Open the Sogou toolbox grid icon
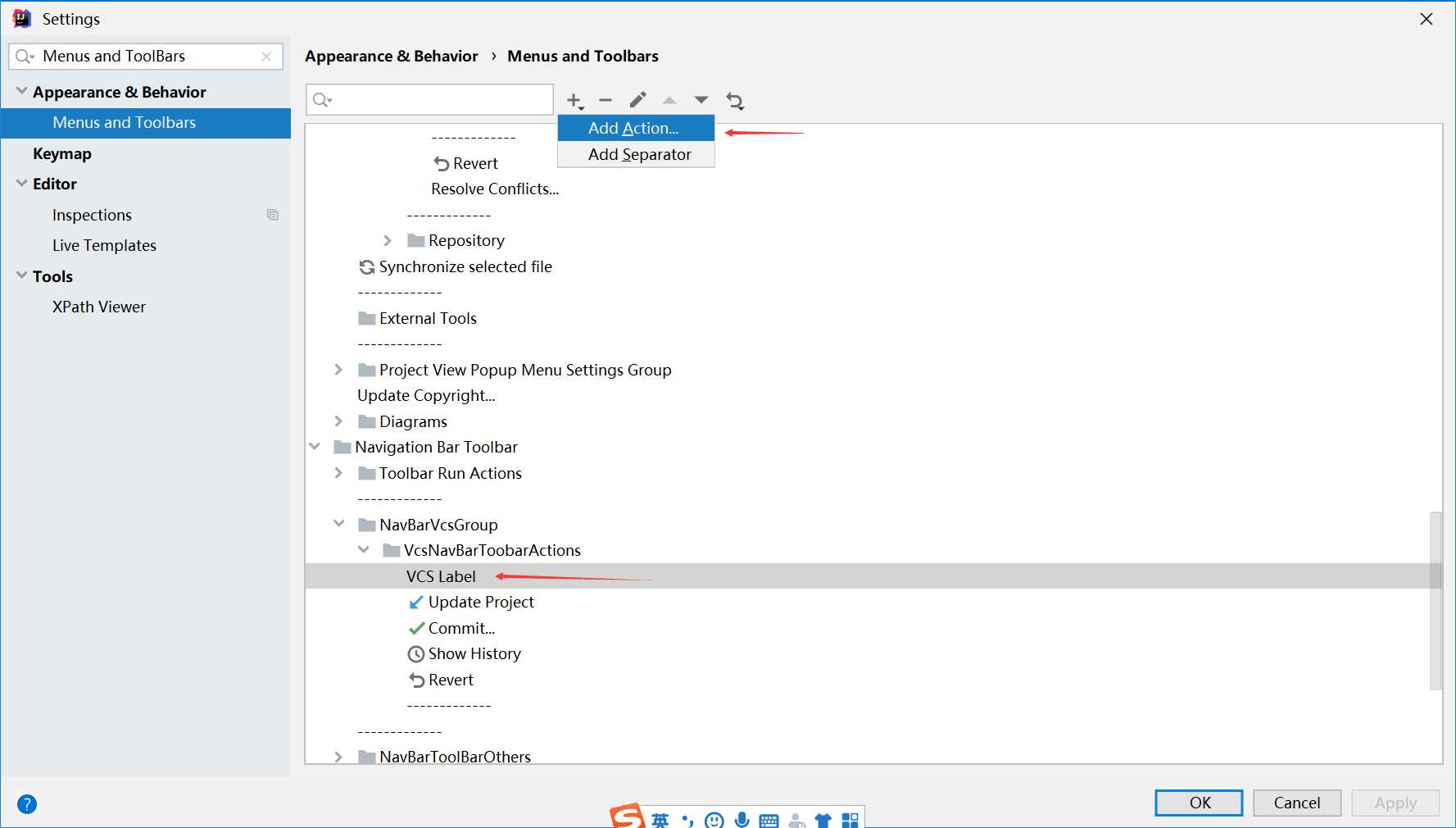This screenshot has width=1456, height=828. click(850, 820)
